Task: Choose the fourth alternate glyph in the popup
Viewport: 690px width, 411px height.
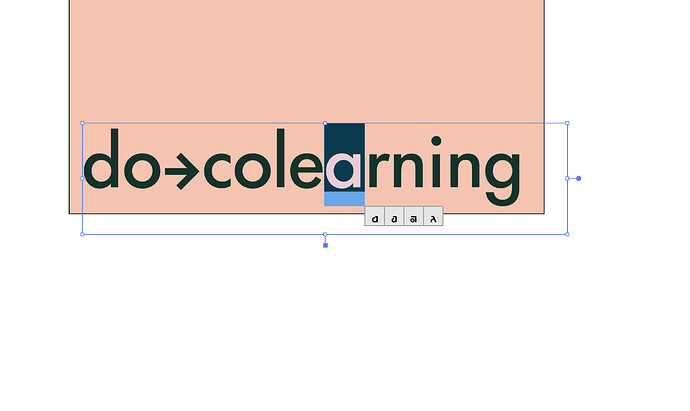Action: point(433,217)
